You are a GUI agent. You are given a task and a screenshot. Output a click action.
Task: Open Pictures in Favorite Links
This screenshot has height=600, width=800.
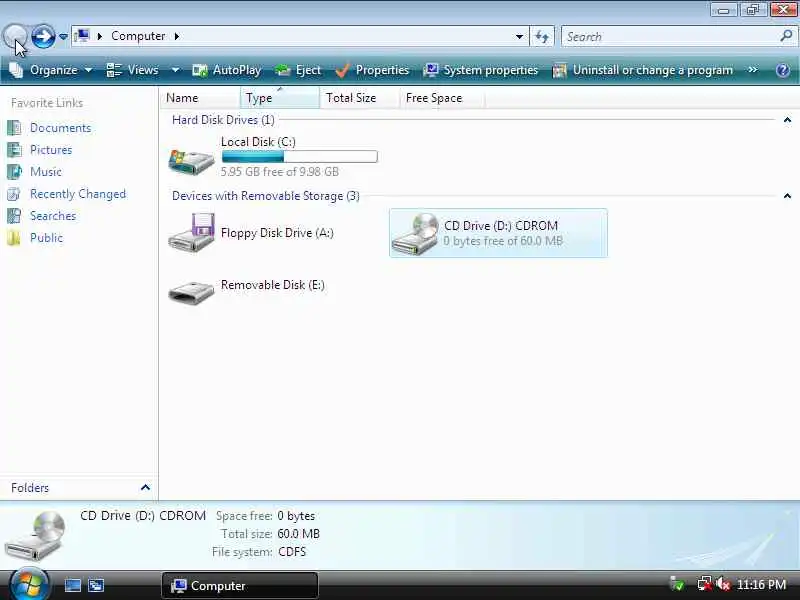(51, 149)
